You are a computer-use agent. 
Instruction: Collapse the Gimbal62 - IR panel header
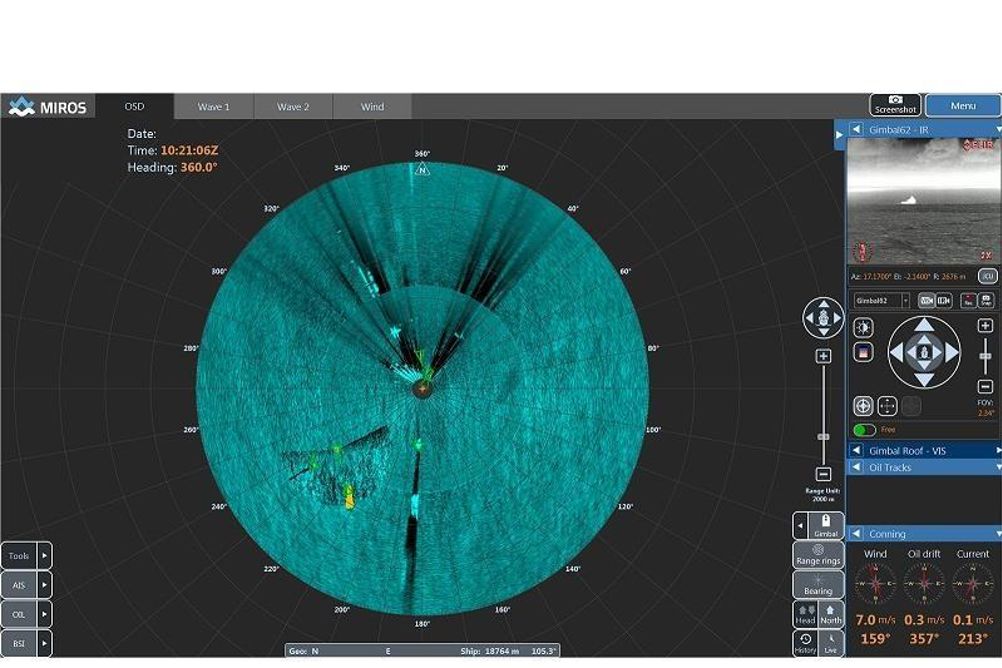[x=856, y=129]
